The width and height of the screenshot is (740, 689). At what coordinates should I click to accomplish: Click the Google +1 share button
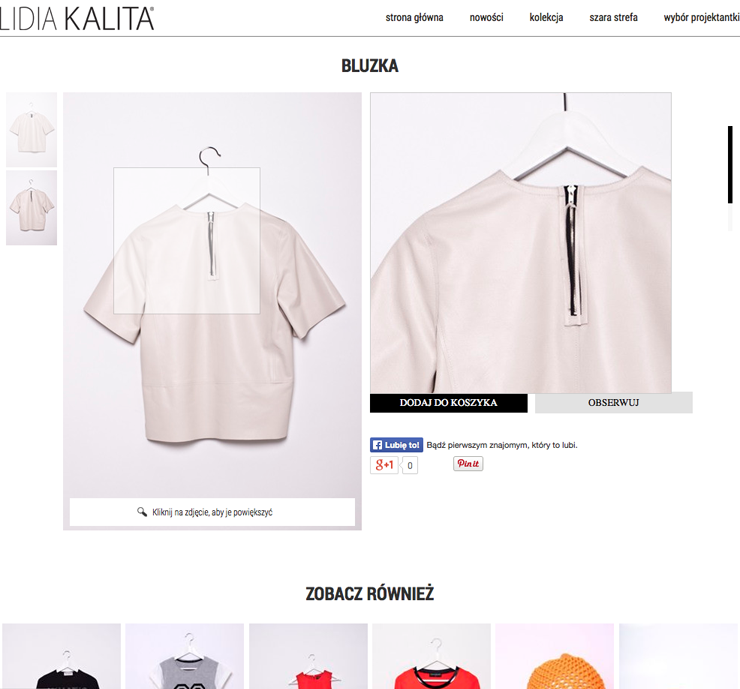coord(384,465)
